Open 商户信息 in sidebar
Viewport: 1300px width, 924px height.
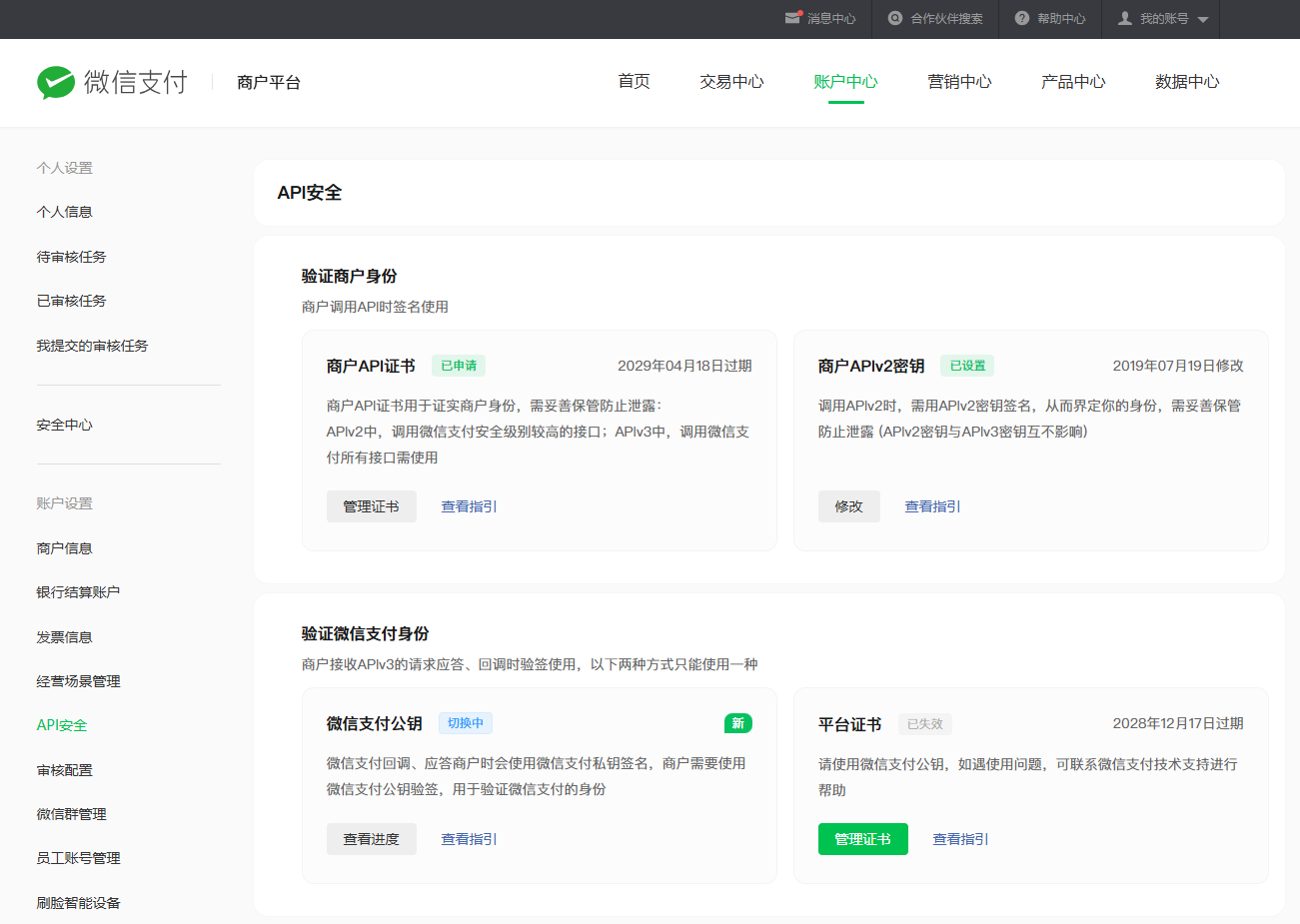pos(65,548)
